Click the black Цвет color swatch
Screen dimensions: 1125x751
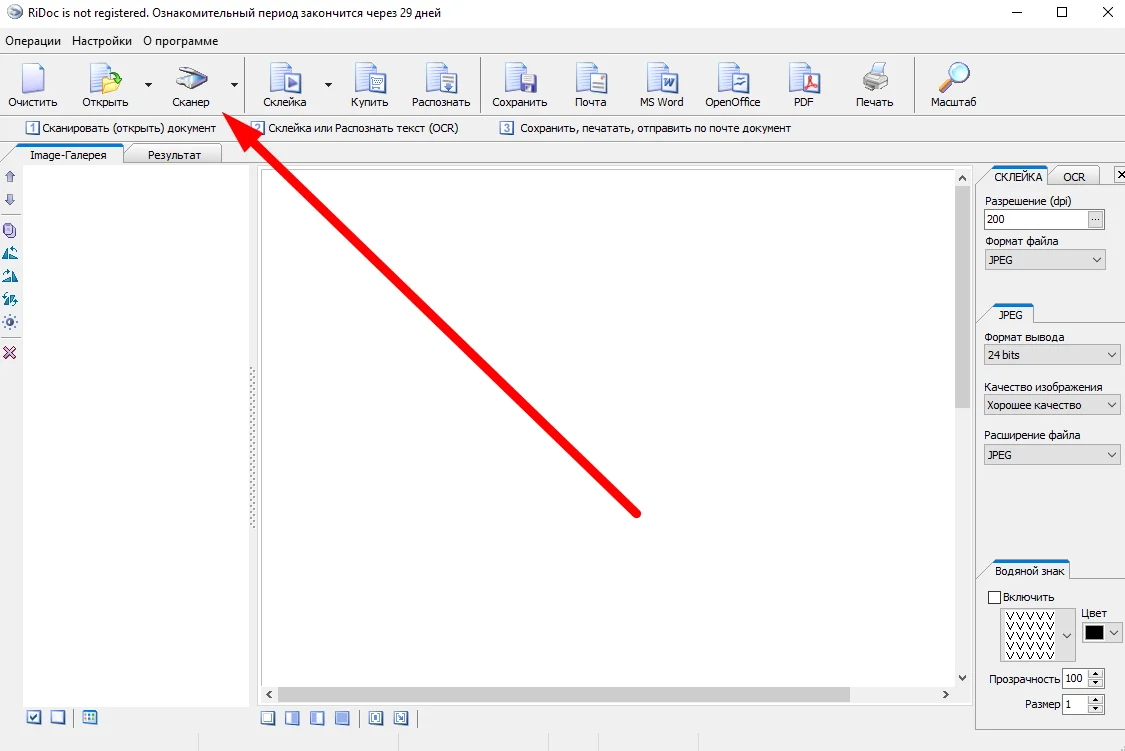[1094, 633]
